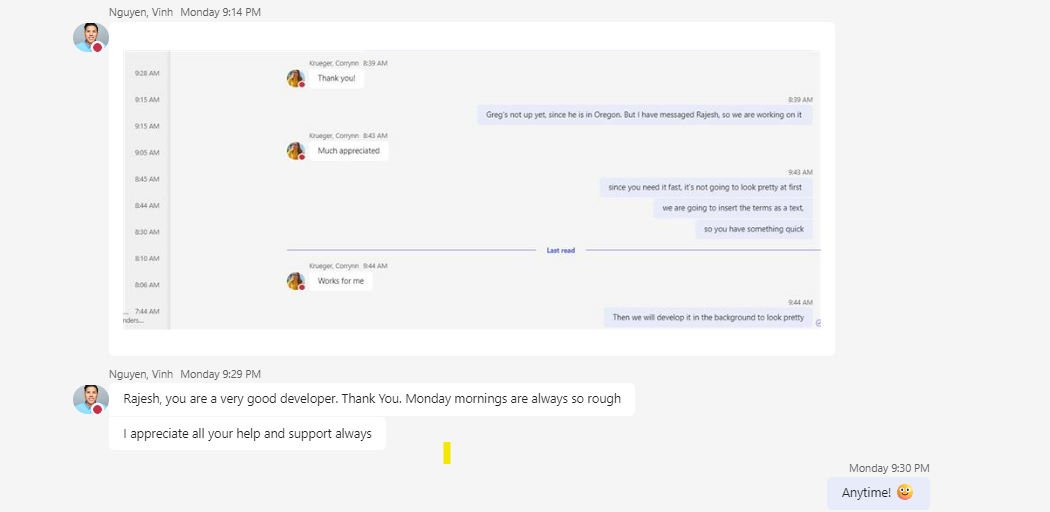The height and width of the screenshot is (512, 1050).
Task: Click Krueger Corrynn's avatar beside Works for me
Action: point(296,281)
